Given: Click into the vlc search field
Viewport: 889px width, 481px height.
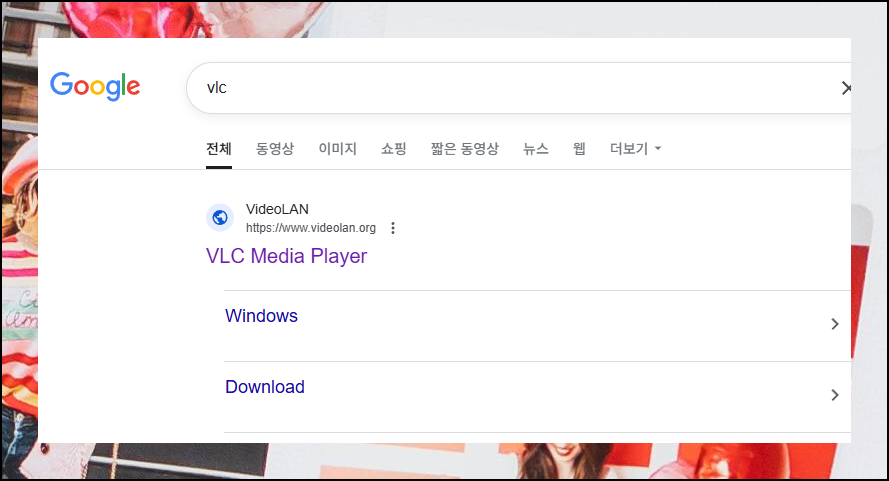Looking at the screenshot, I should click(519, 88).
